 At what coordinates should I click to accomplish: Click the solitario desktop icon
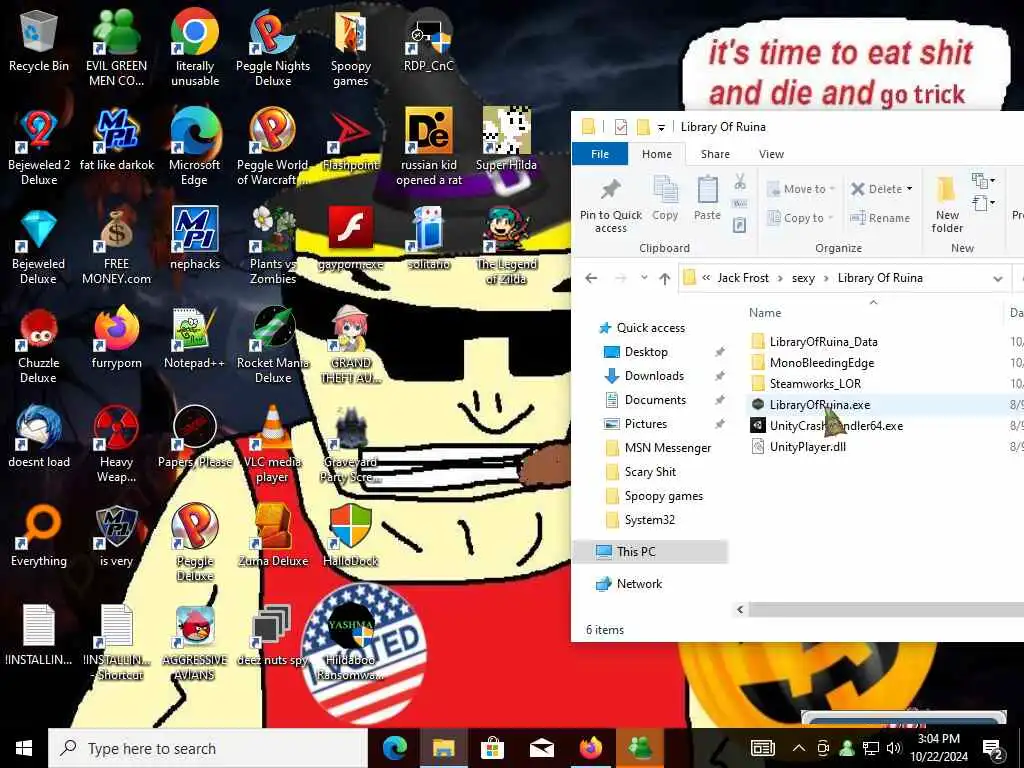coord(428,240)
